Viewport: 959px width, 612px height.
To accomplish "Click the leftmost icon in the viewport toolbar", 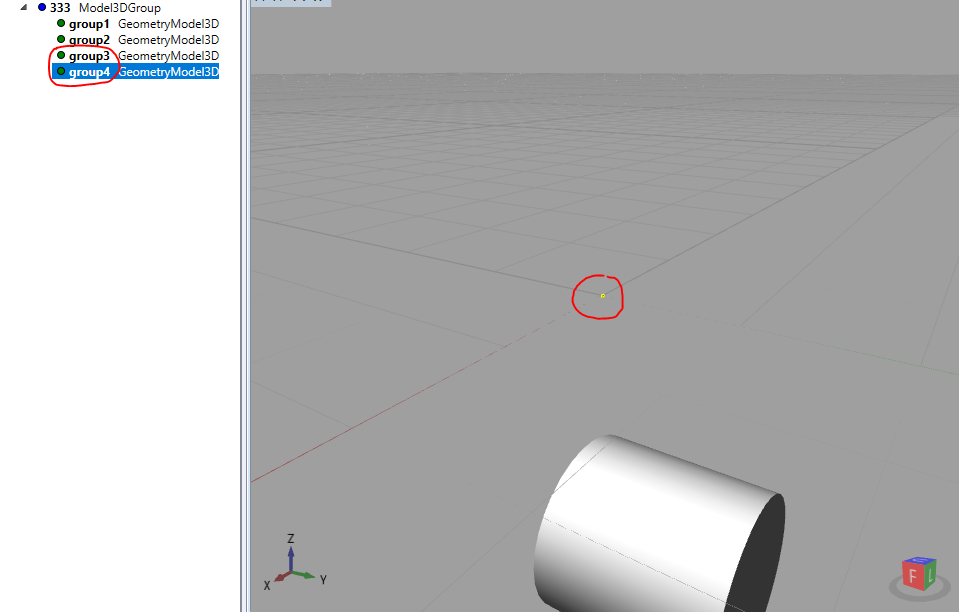I will pos(257,3).
